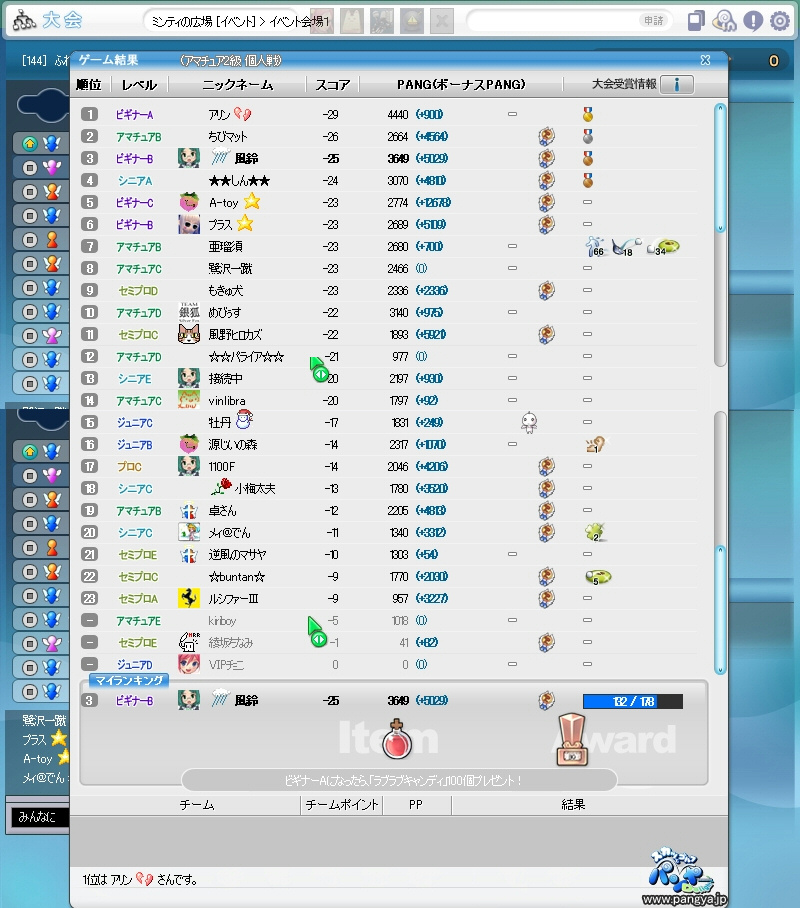Click the exclamation alert icon in top bar

tap(753, 21)
